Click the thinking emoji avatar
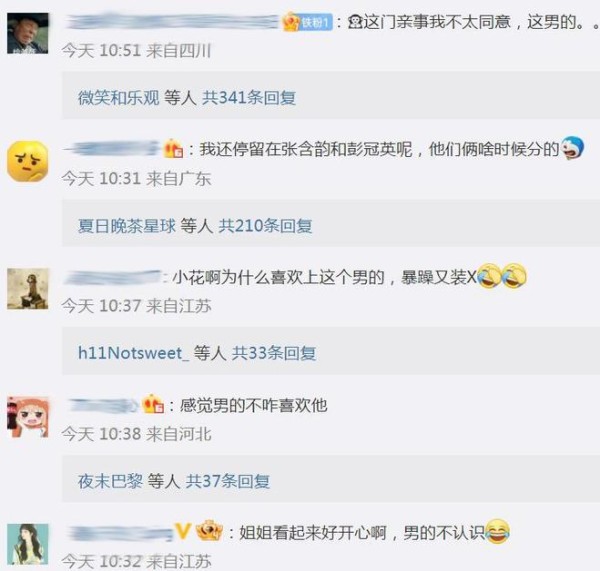This screenshot has height=571, width=600. point(28,161)
